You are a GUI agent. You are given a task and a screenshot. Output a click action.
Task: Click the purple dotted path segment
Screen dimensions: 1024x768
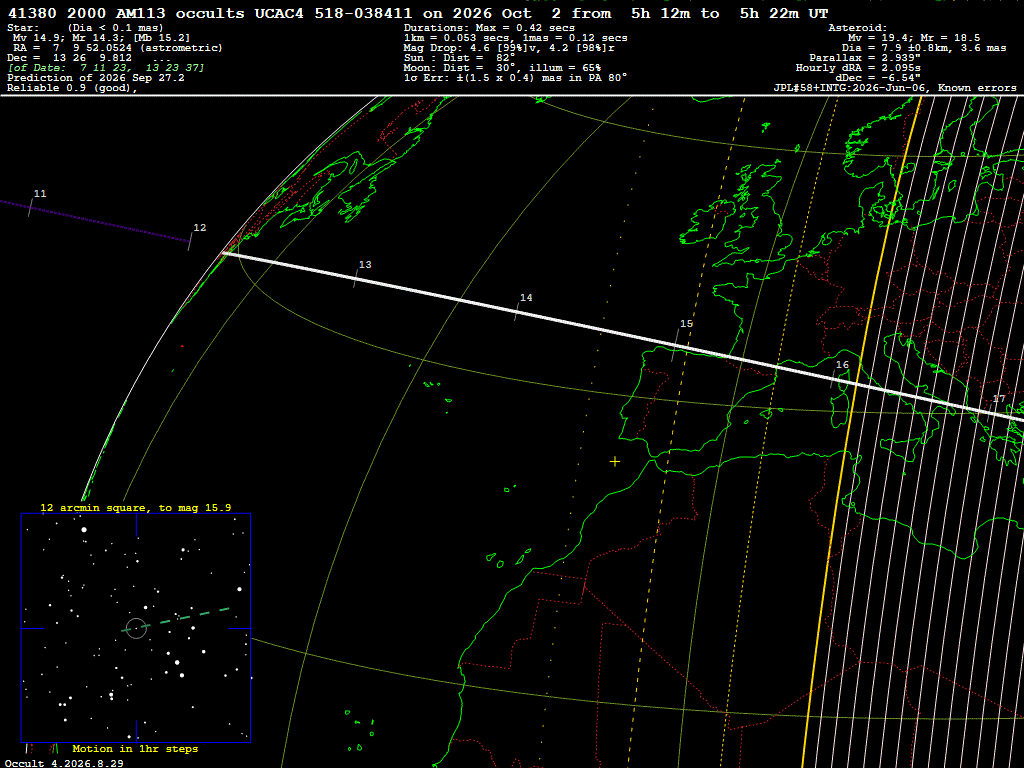tap(95, 221)
